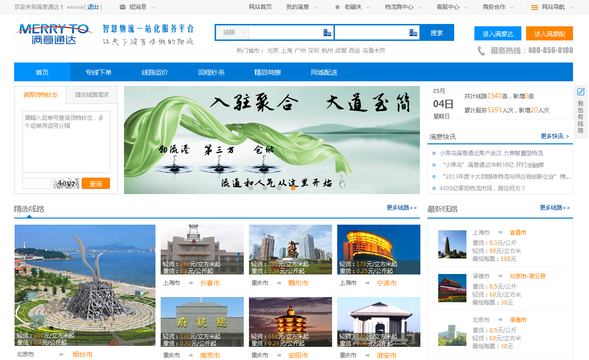Click the 收藏夹 star icon
This screenshot has height=360, width=589.
click(x=337, y=7)
